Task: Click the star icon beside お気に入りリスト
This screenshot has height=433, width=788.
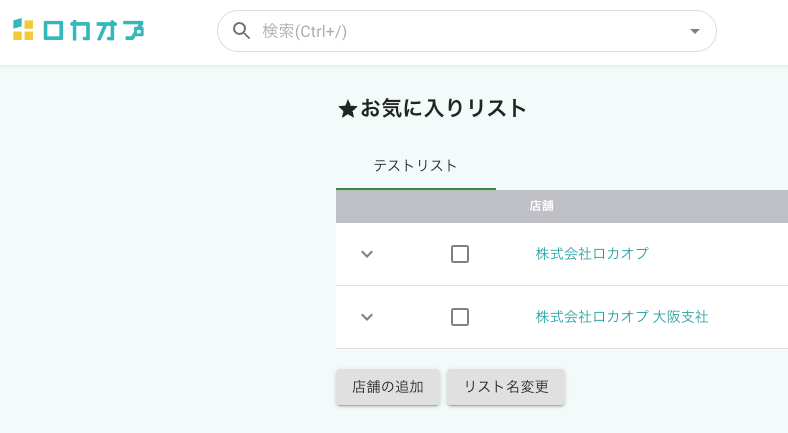Action: click(x=347, y=110)
